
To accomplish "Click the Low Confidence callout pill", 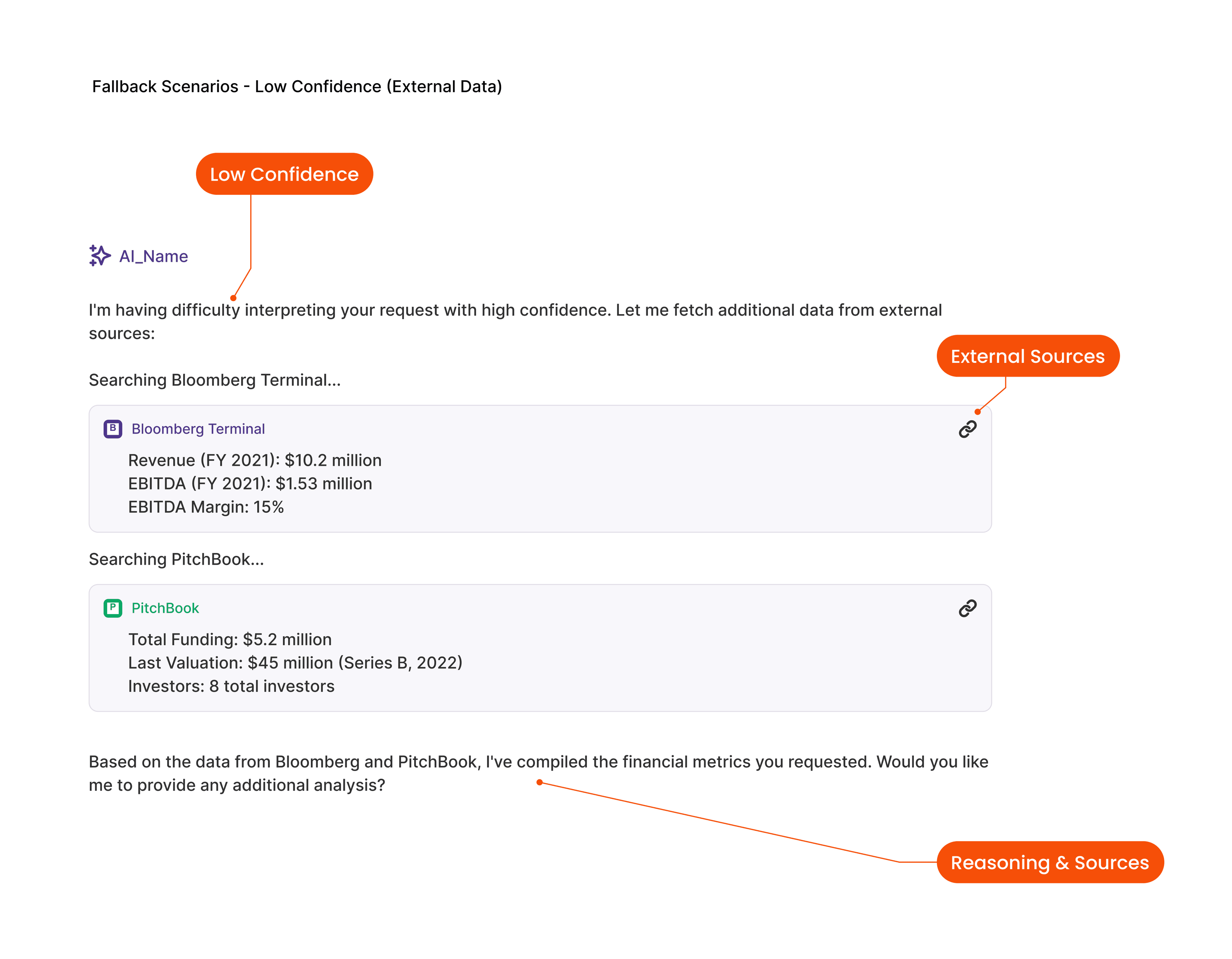I will coord(284,174).
